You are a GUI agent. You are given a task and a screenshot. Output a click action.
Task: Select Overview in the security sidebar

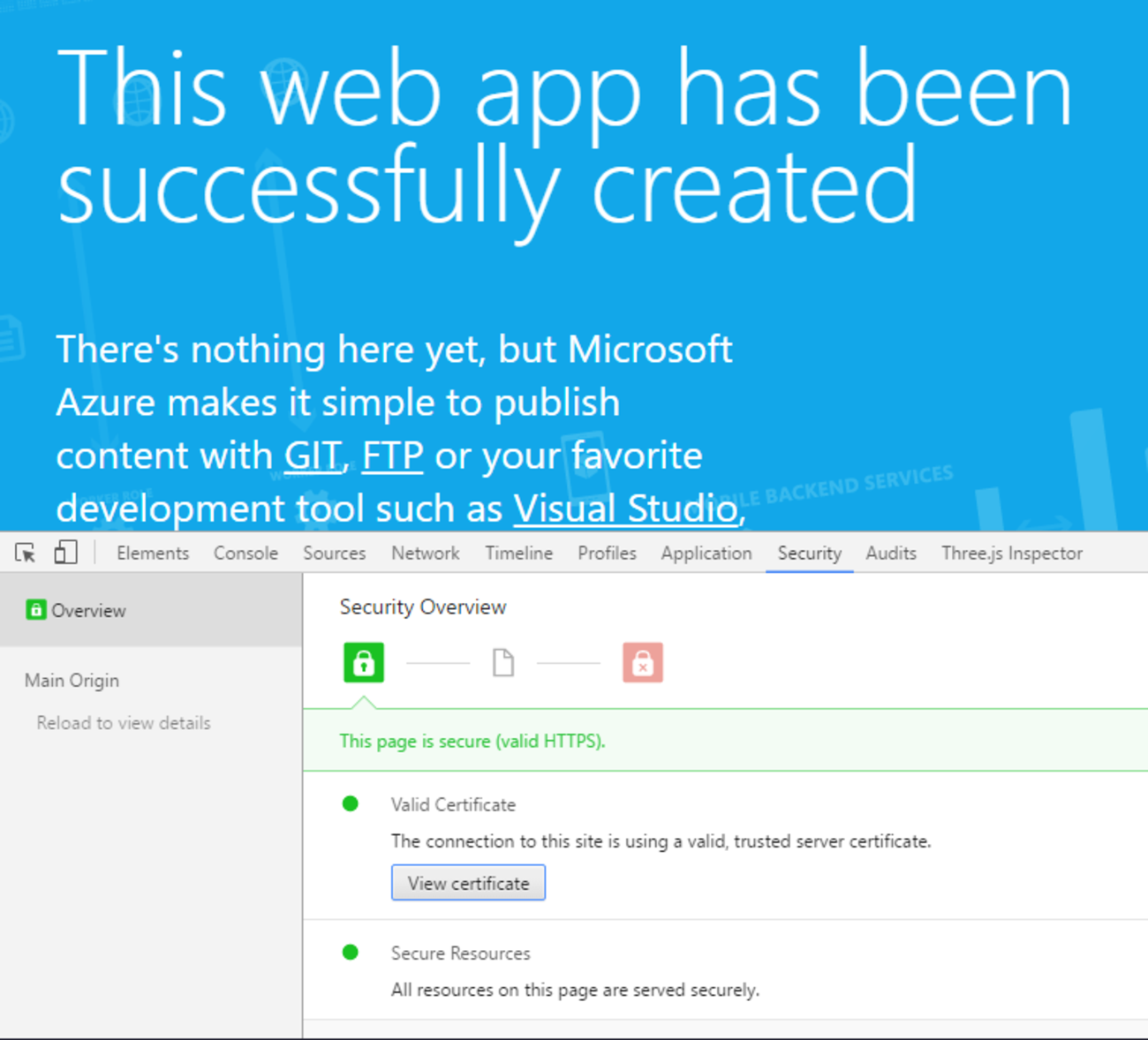151,610
